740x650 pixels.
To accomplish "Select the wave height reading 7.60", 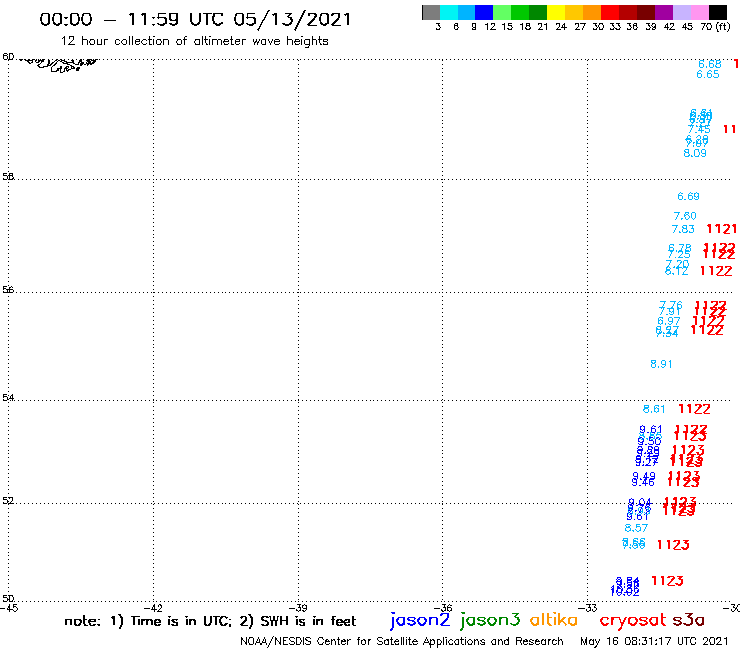I will click(685, 216).
